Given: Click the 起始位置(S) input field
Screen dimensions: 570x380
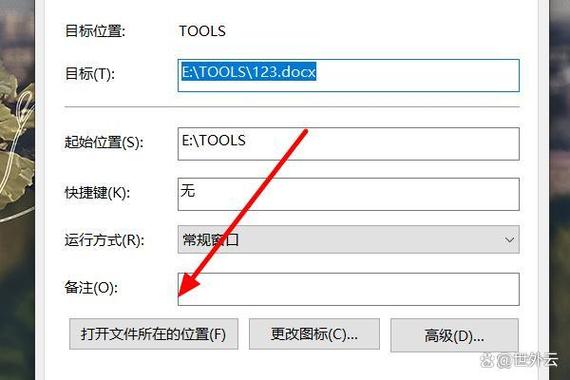Looking at the screenshot, I should (x=348, y=144).
